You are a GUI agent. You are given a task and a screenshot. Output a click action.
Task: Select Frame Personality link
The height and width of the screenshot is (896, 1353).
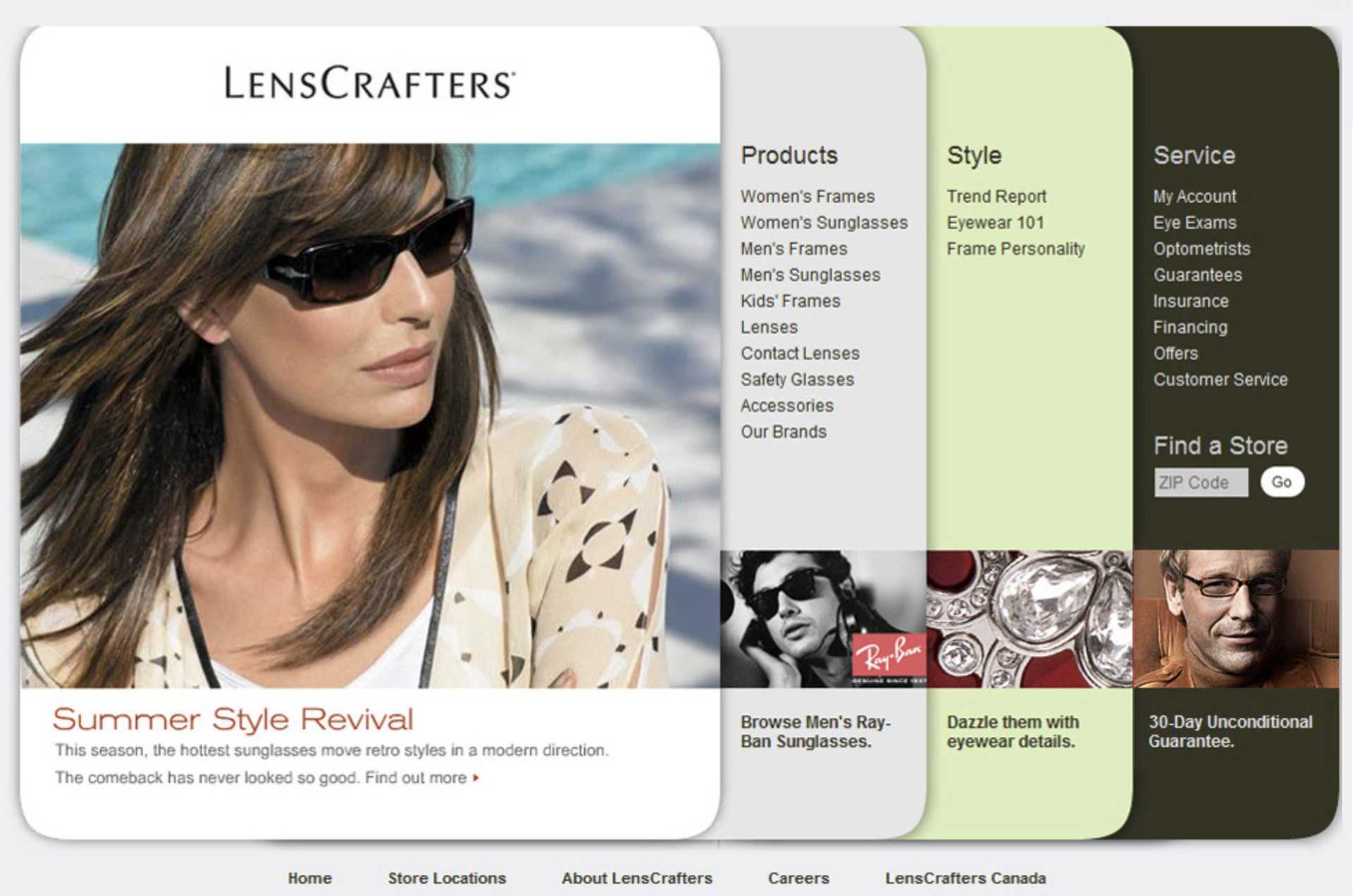coord(1015,249)
